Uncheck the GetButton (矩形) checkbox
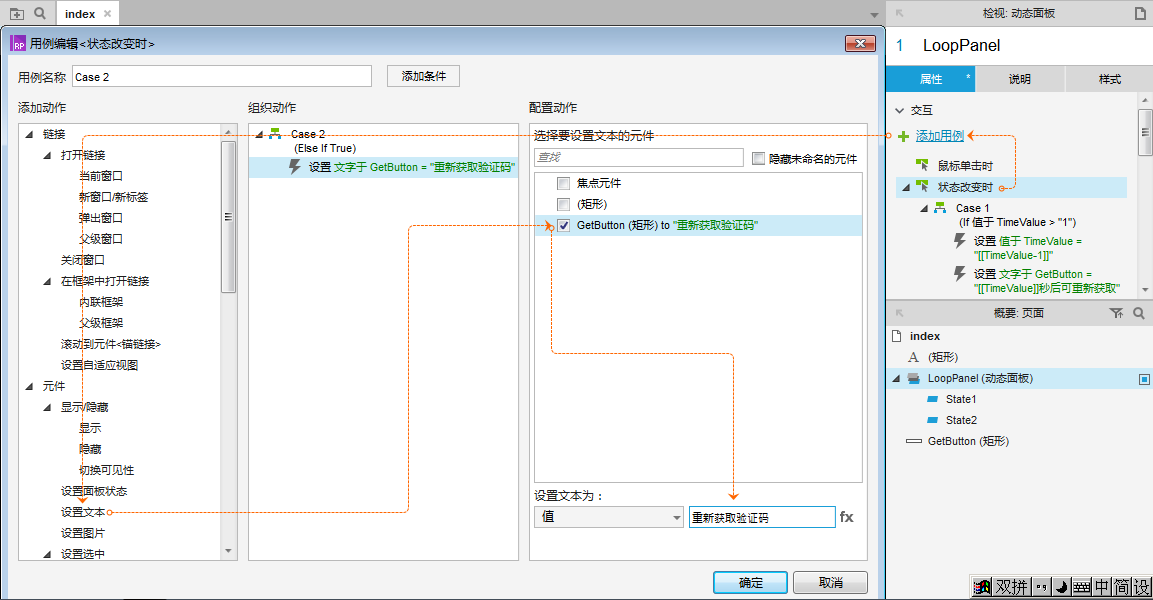Screen dimensions: 1153x600 point(564,226)
